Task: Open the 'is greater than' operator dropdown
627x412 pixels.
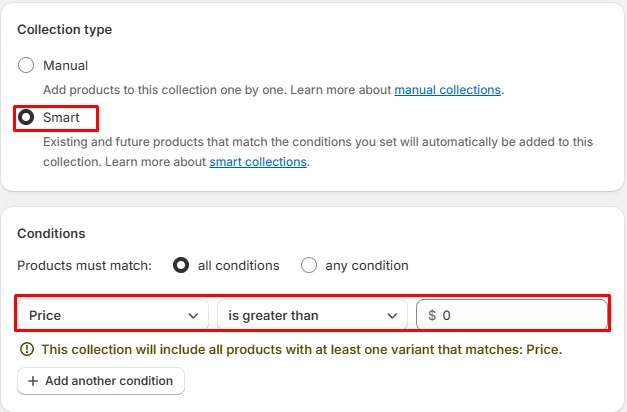Action: pos(312,315)
